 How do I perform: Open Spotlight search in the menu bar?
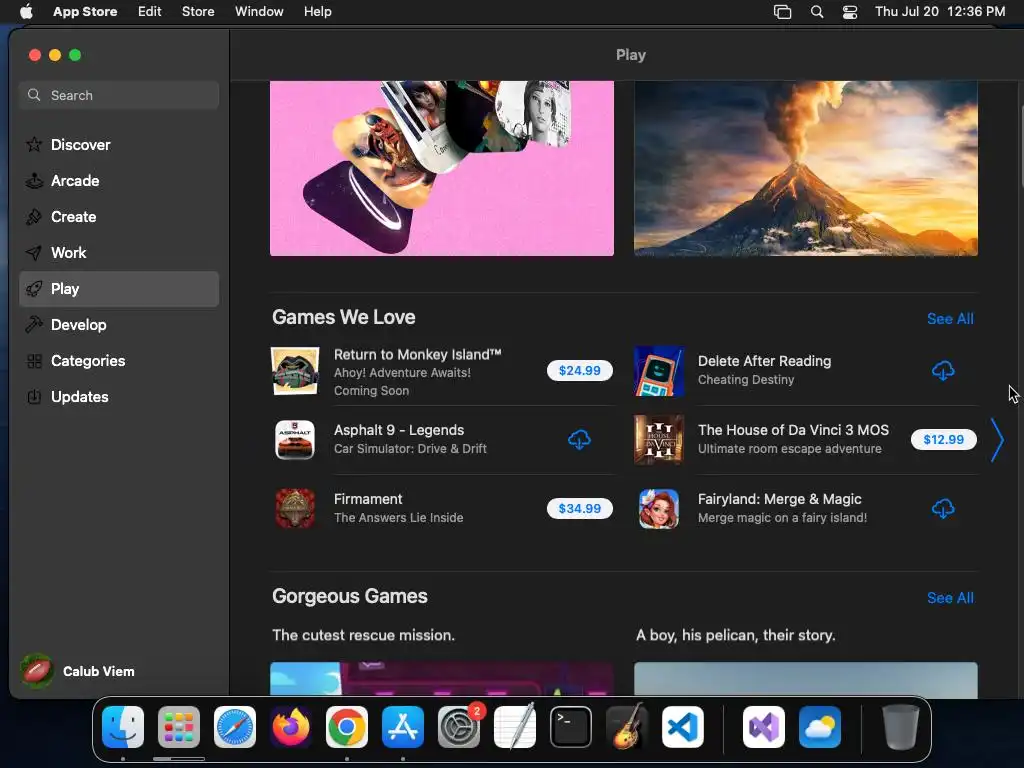pyautogui.click(x=817, y=12)
